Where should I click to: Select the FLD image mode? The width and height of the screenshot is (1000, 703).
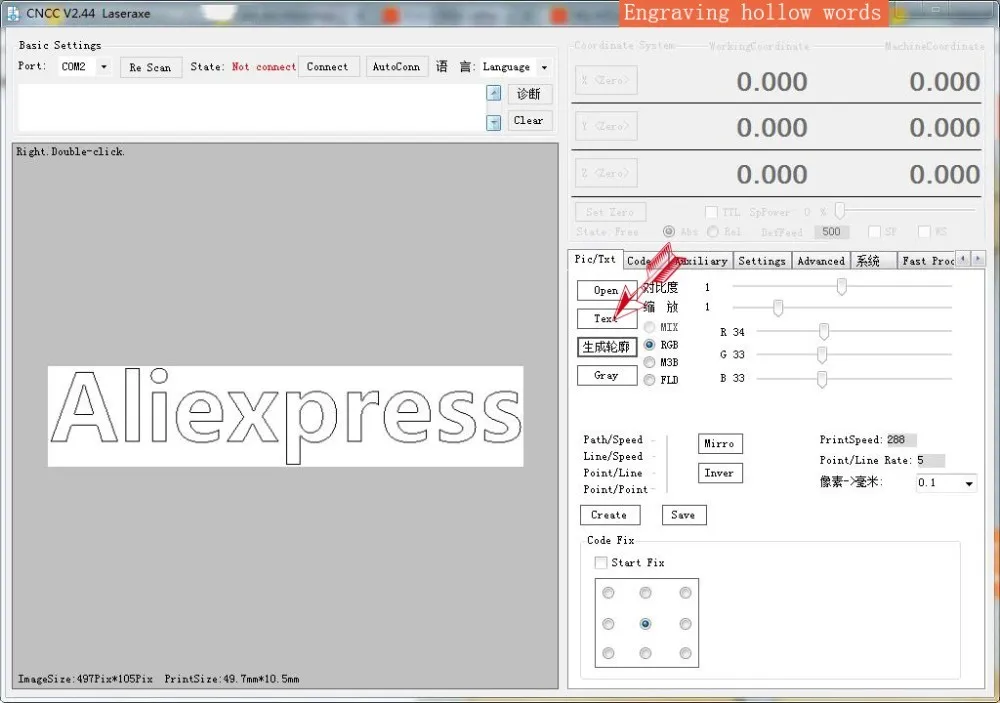click(649, 380)
